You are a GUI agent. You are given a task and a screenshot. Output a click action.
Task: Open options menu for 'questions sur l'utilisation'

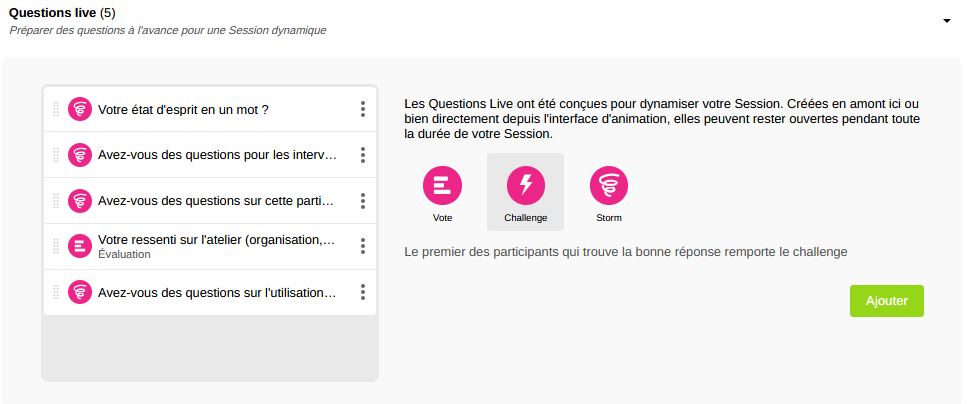[x=363, y=292]
